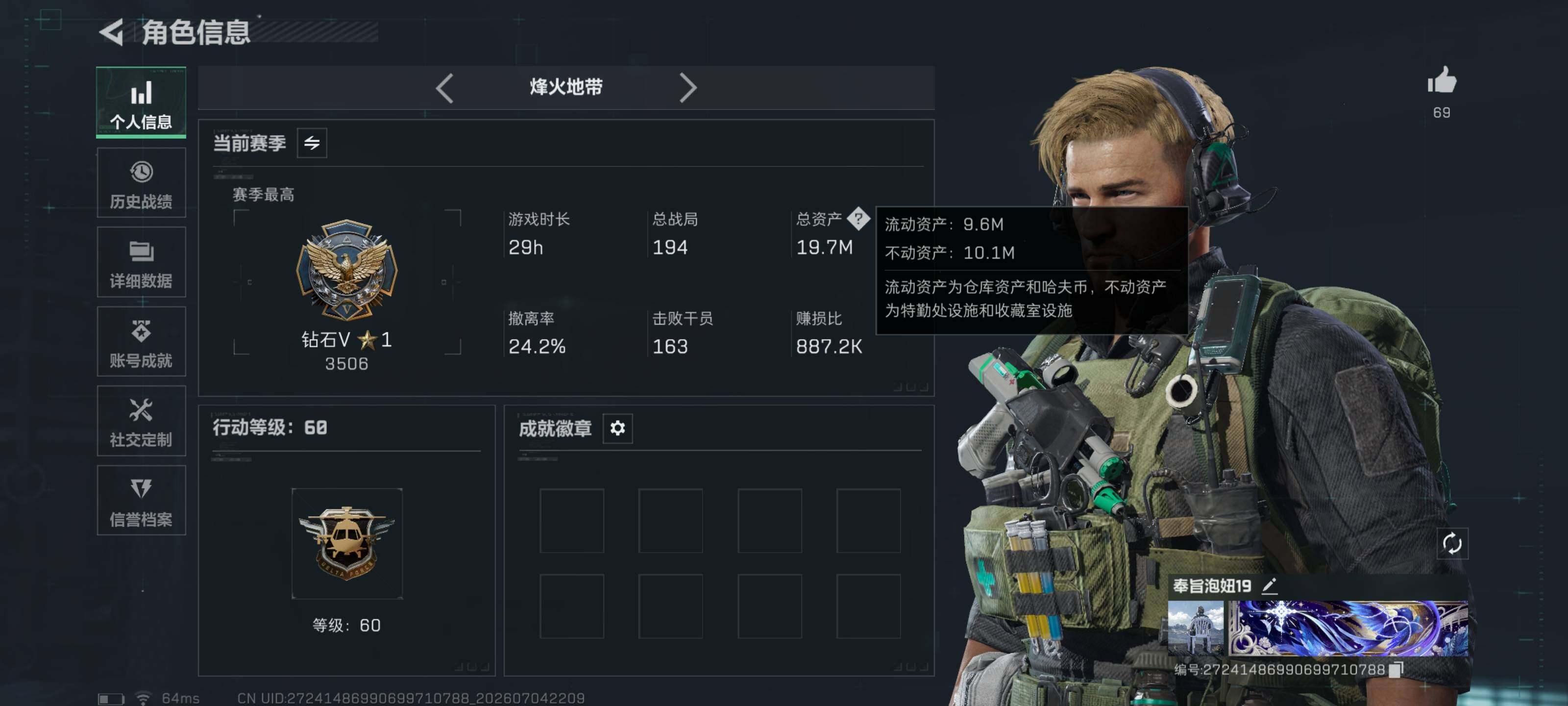
Task: Rotate character with the refresh icon
Action: (x=1452, y=543)
